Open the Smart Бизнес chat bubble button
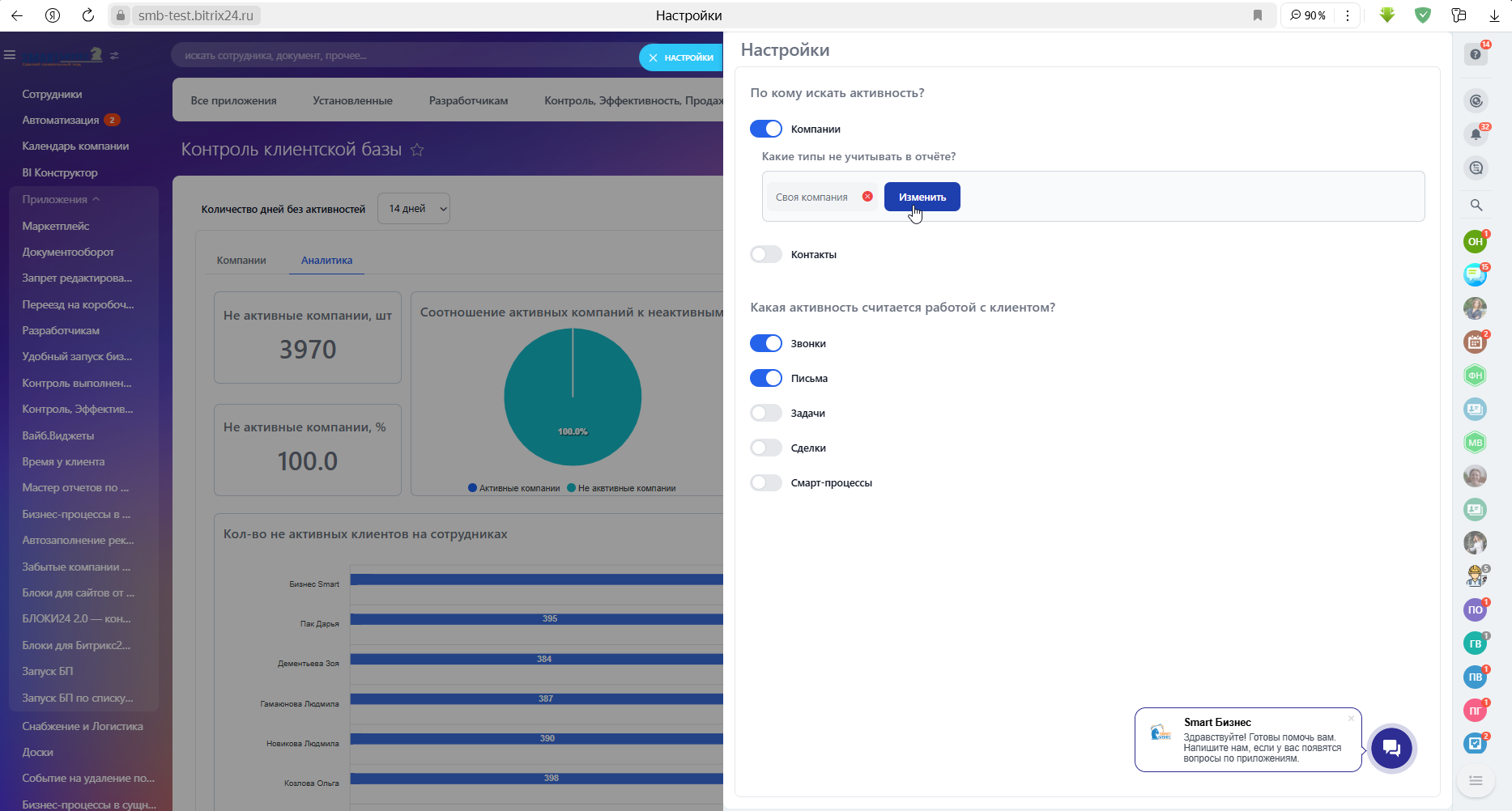 [1391, 748]
